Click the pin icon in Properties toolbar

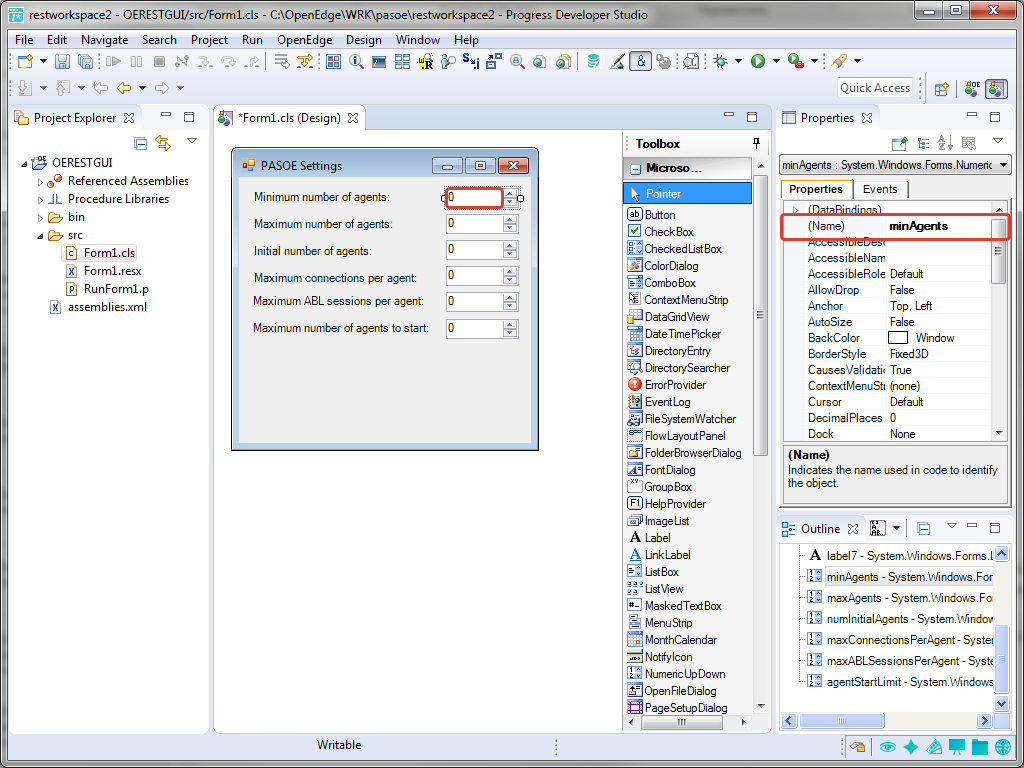(900, 143)
